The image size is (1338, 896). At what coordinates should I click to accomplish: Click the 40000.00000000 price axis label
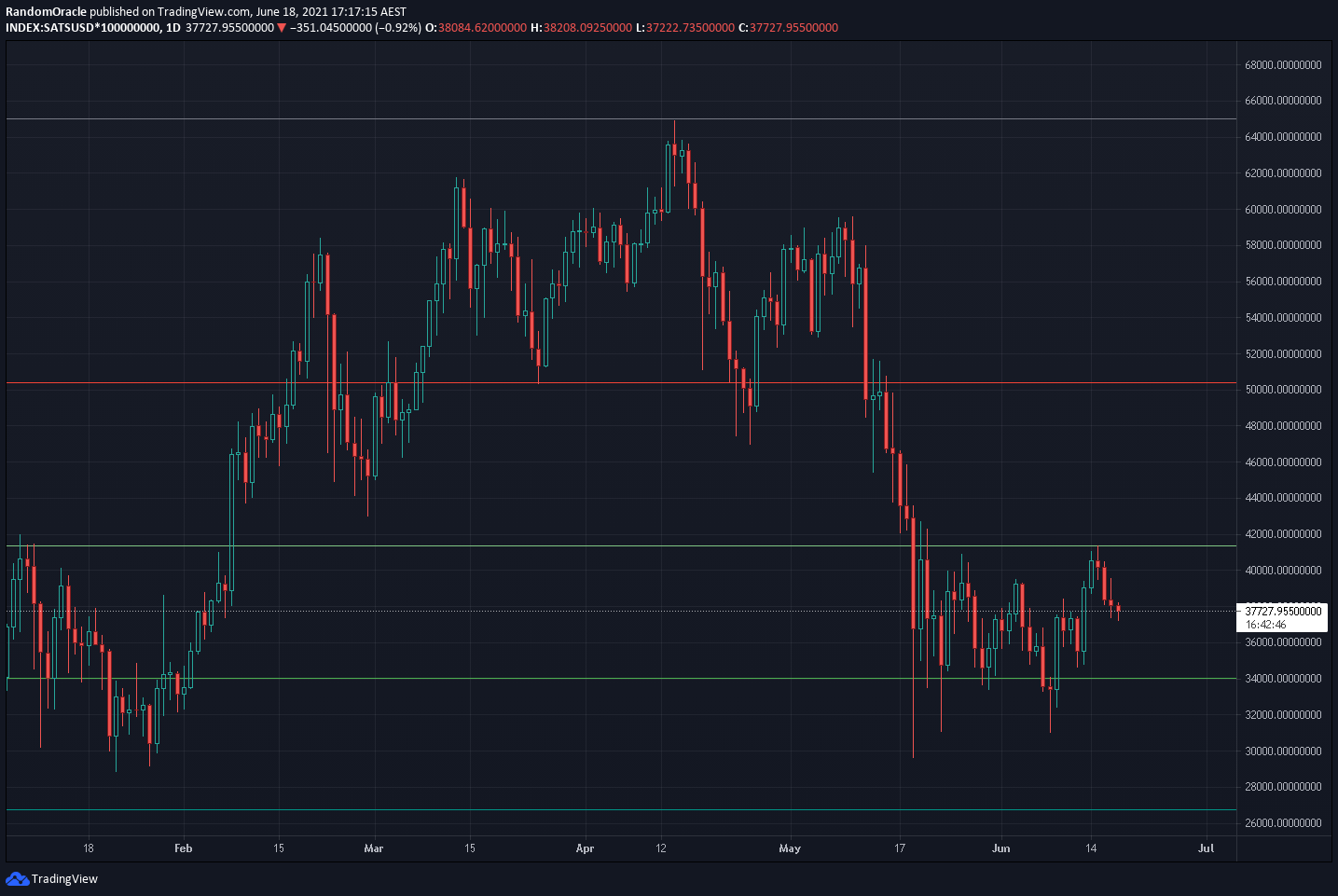click(1283, 571)
